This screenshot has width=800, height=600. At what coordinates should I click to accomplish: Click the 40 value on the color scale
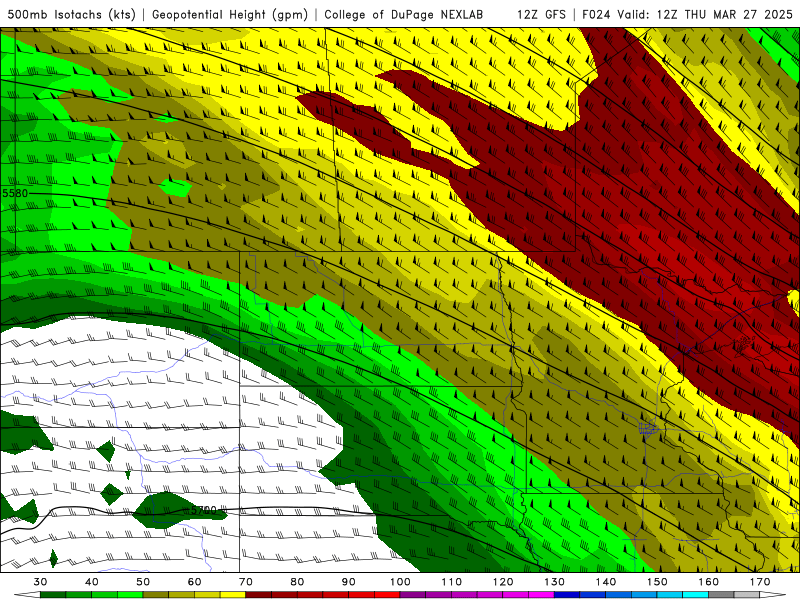[x=92, y=582]
